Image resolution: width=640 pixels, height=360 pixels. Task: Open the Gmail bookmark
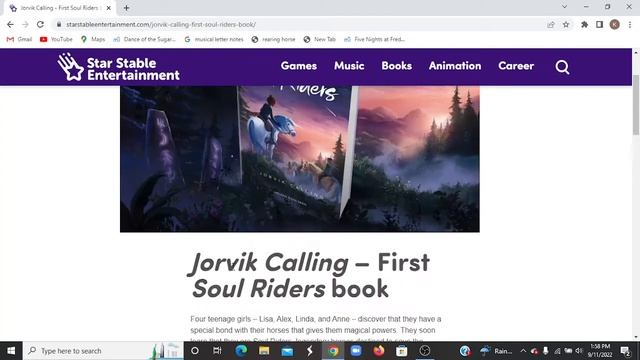[19, 39]
